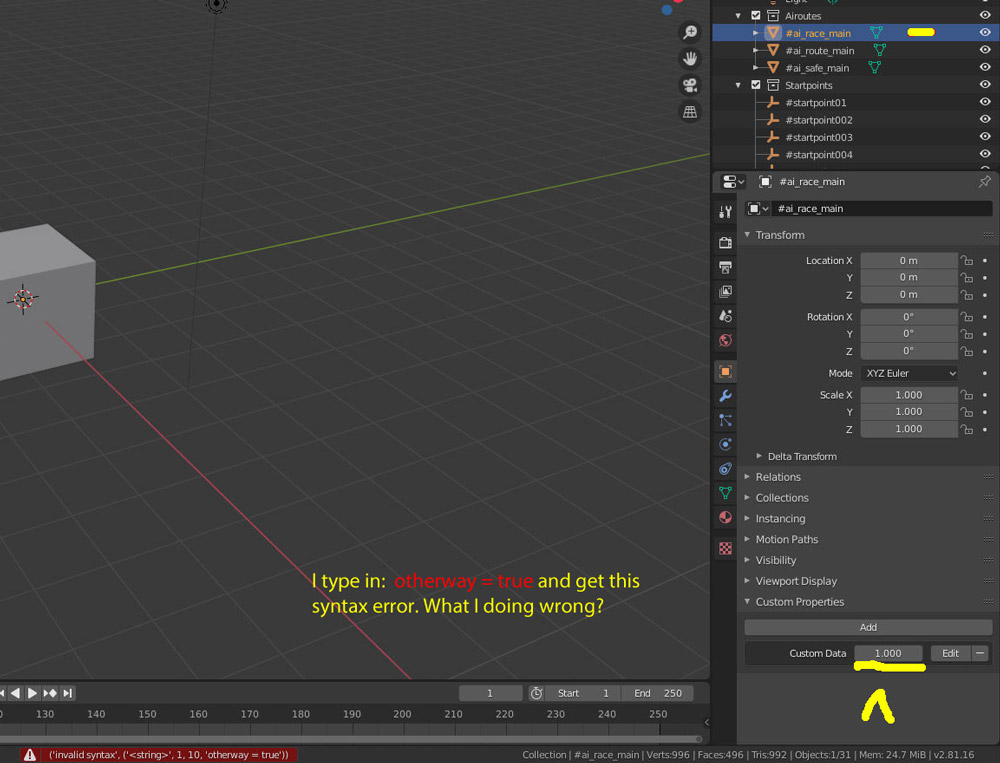Viewport: 1000px width, 763px height.
Task: Open the View Layer properties tab
Action: (x=725, y=292)
